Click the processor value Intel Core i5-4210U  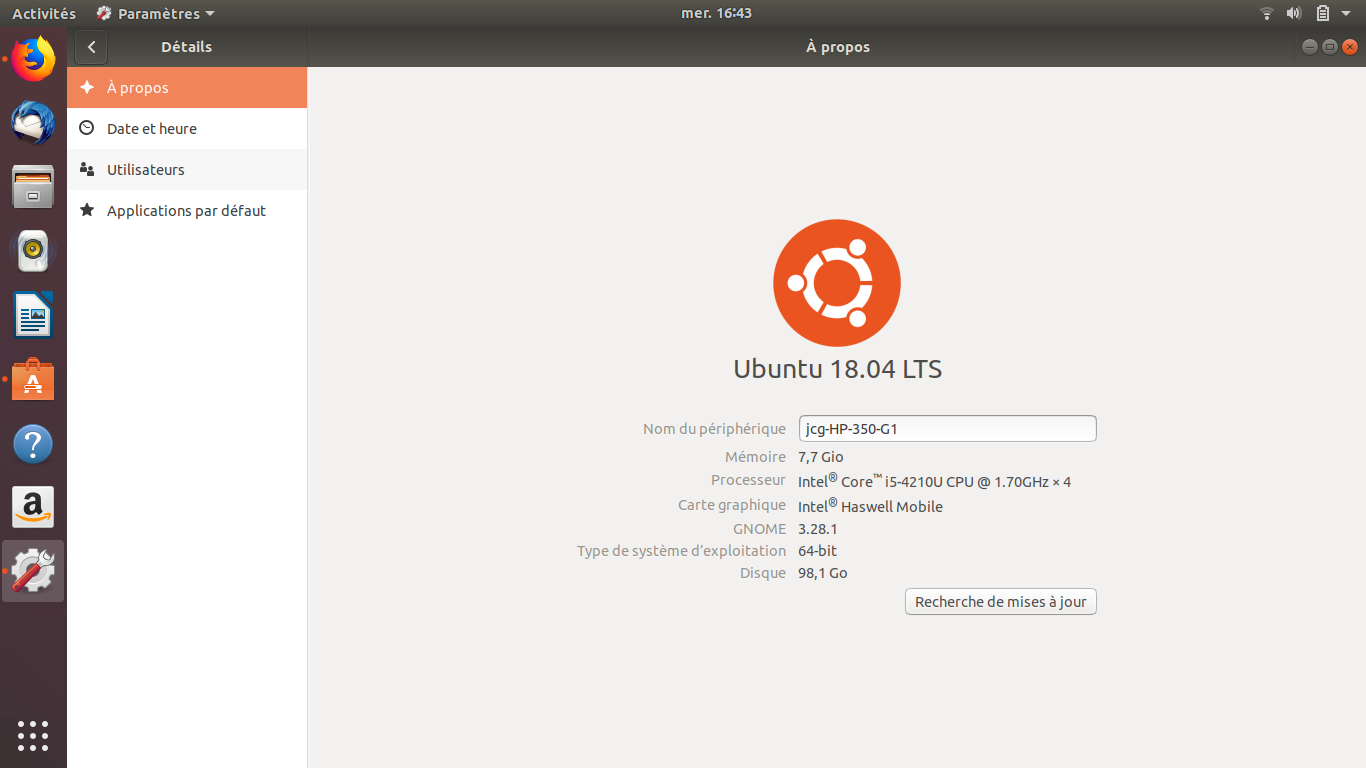click(x=934, y=481)
